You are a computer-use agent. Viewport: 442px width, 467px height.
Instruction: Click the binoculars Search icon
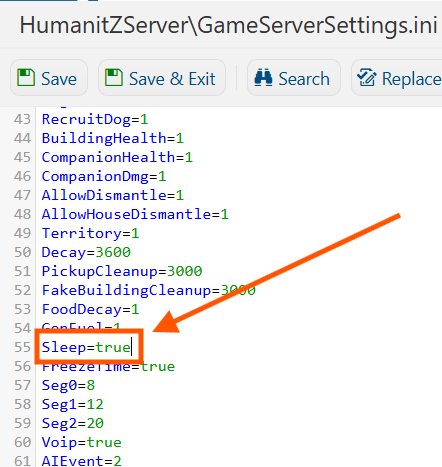pos(263,78)
